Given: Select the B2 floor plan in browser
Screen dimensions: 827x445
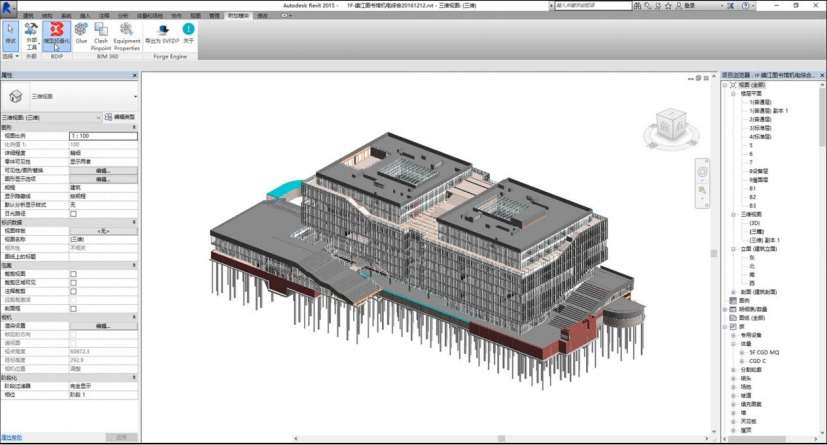Looking at the screenshot, I should 753,197.
